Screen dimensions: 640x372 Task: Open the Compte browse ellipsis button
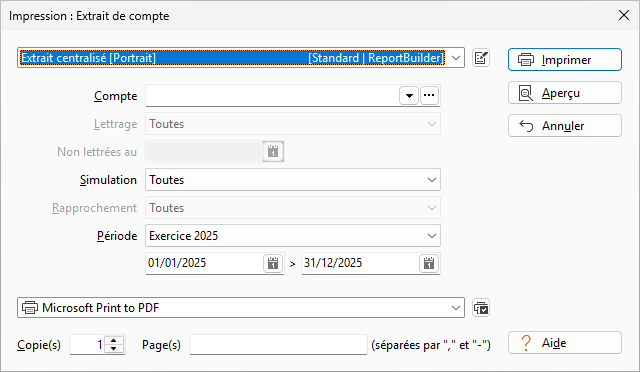429,96
